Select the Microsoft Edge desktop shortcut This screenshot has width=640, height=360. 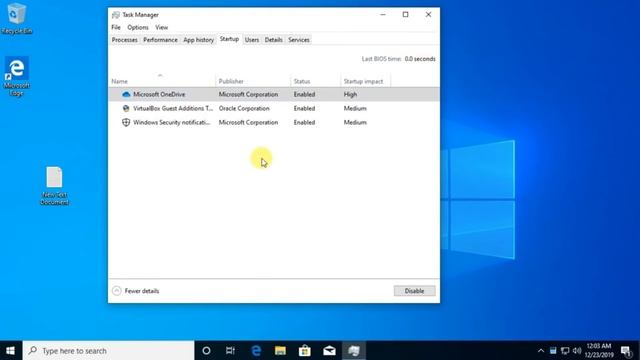click(x=16, y=76)
